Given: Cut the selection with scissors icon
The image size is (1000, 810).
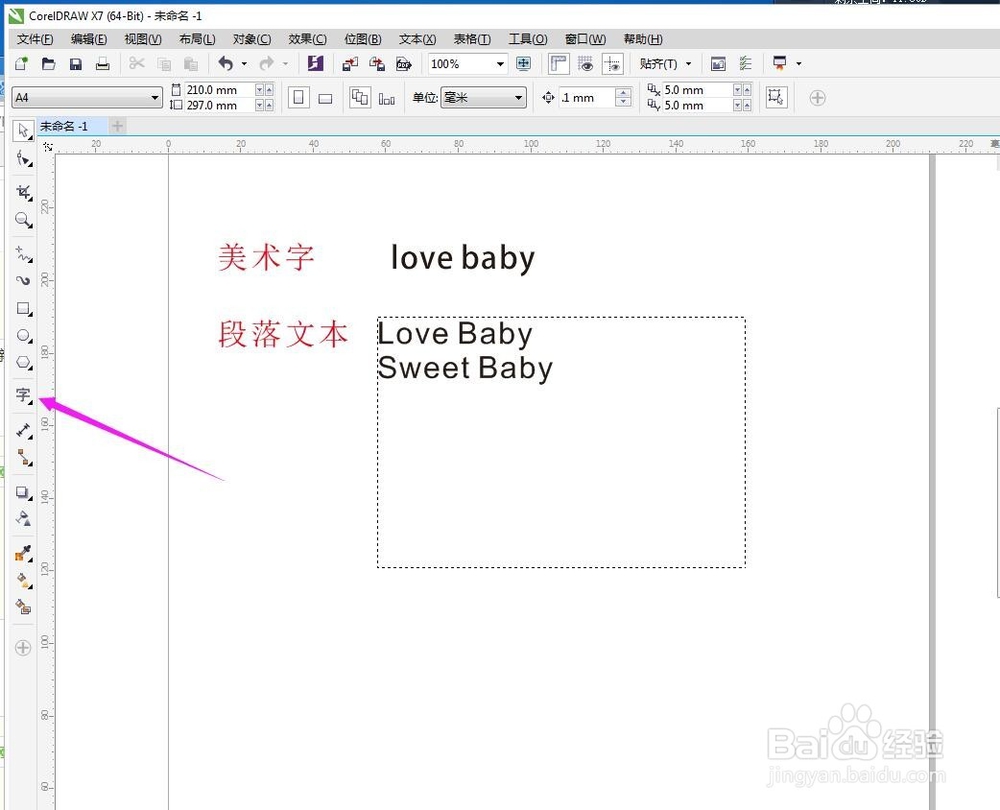Looking at the screenshot, I should tap(136, 63).
